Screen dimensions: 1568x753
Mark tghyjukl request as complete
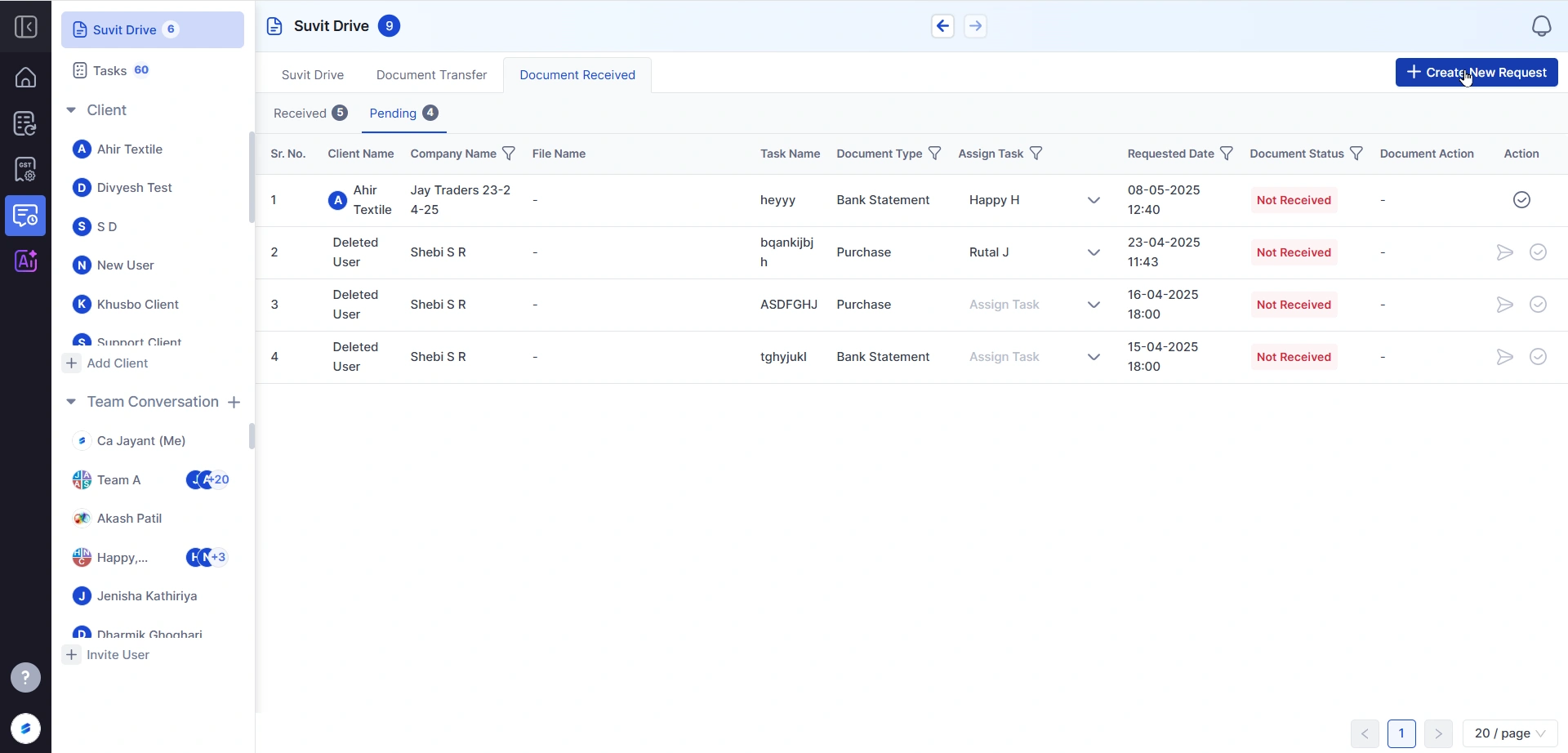(1538, 357)
